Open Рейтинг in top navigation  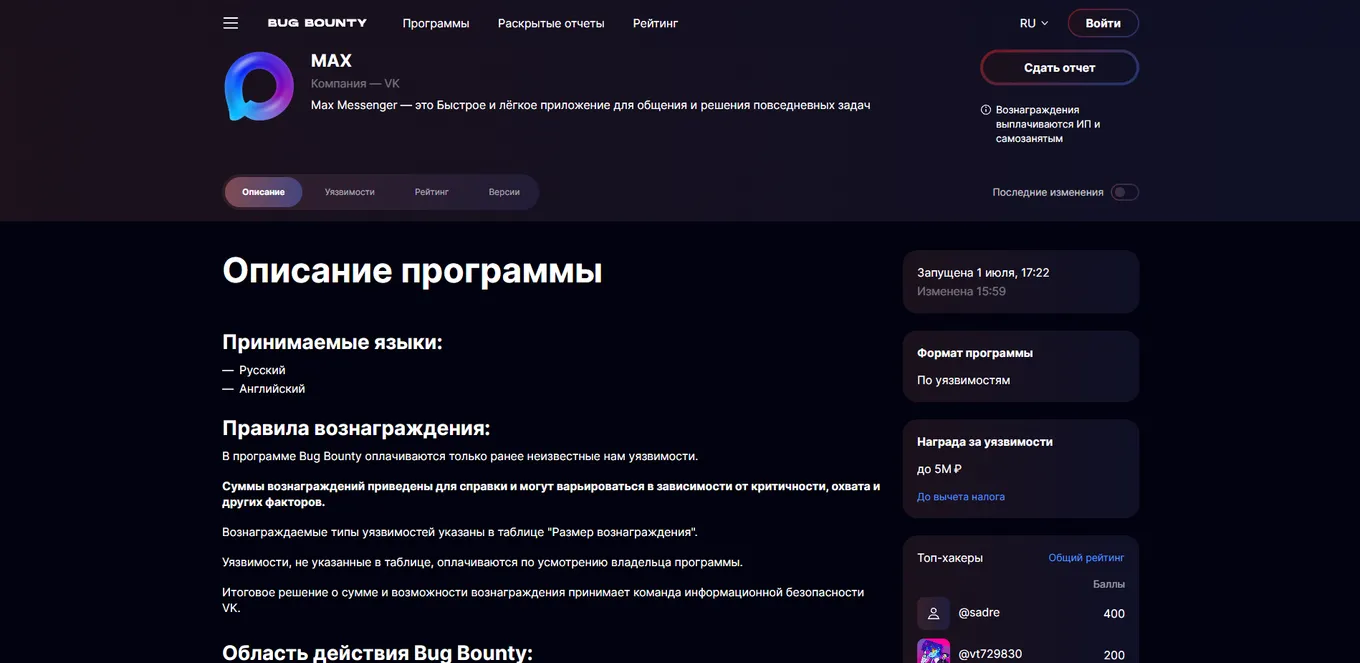655,23
